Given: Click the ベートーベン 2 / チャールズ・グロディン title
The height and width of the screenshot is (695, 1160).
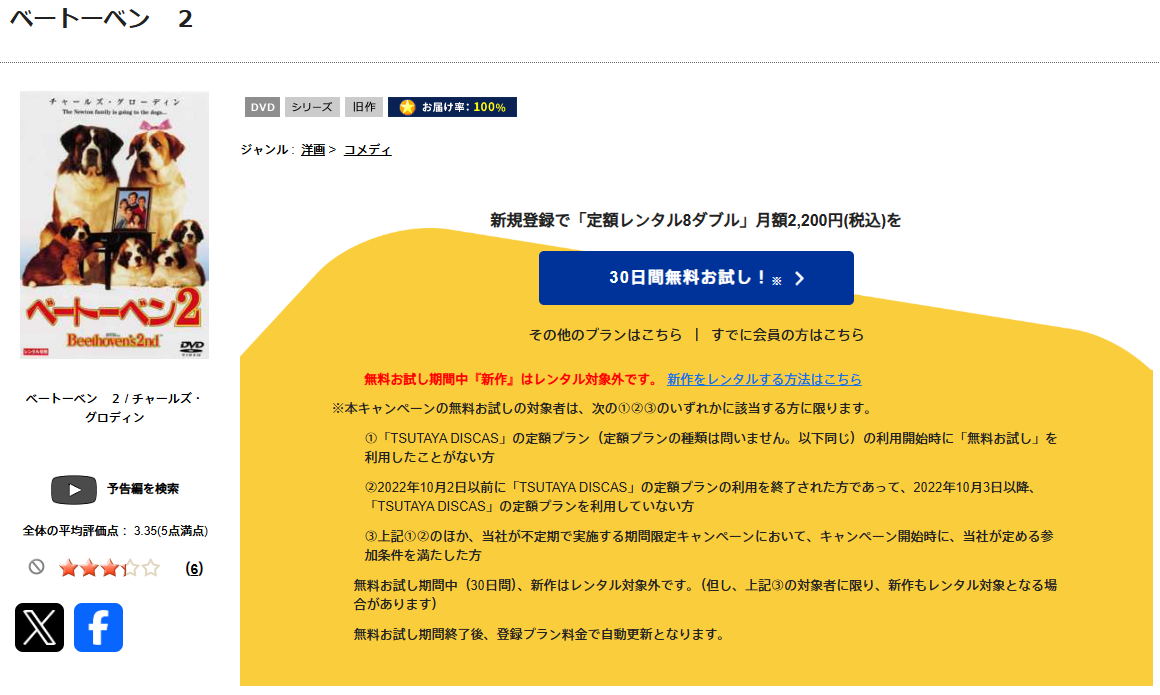Looking at the screenshot, I should pos(114,408).
